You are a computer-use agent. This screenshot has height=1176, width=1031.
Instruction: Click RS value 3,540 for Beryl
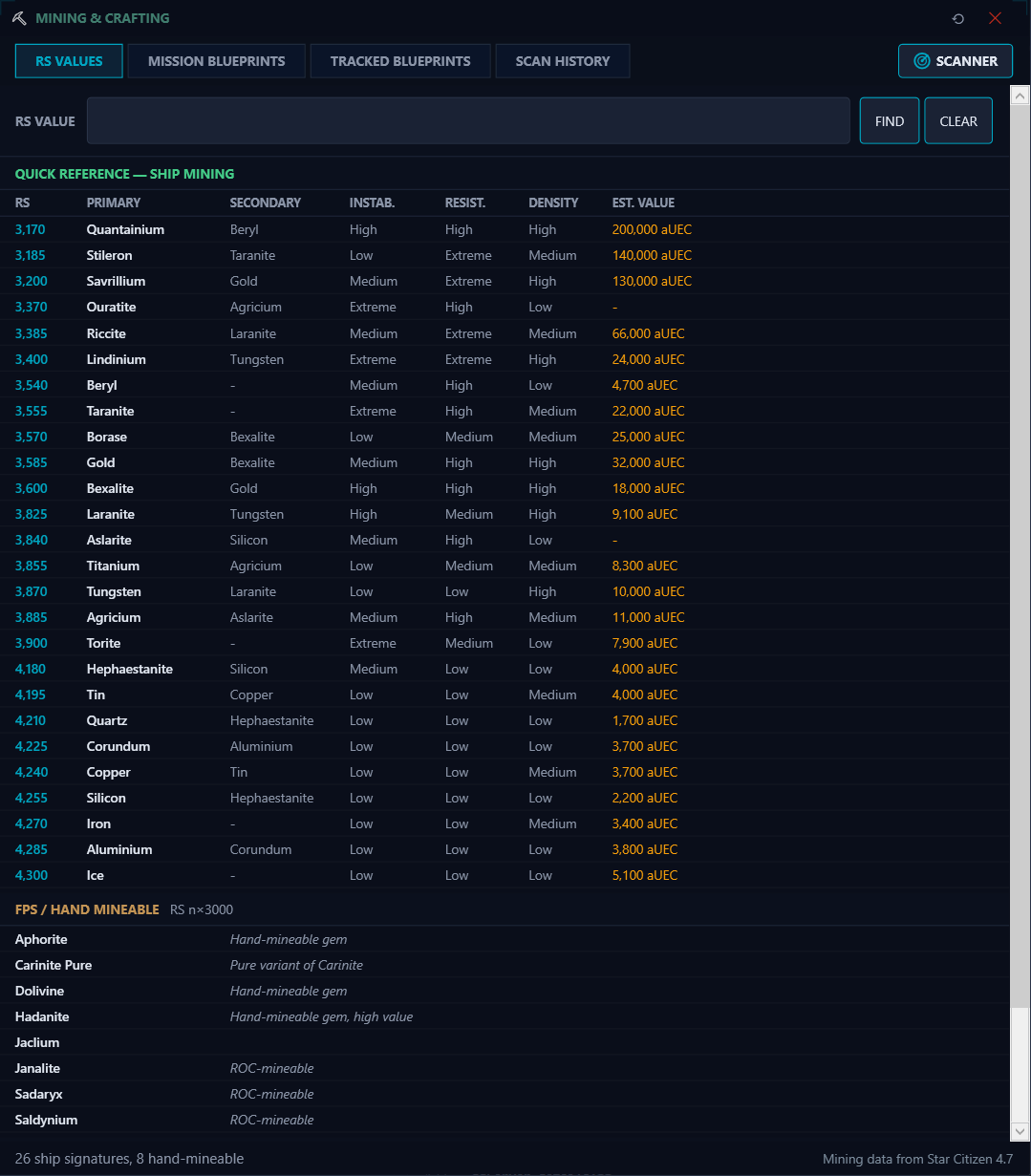click(32, 385)
